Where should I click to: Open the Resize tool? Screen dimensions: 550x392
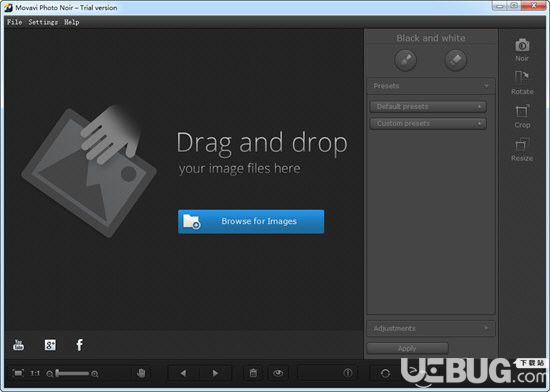tap(522, 150)
